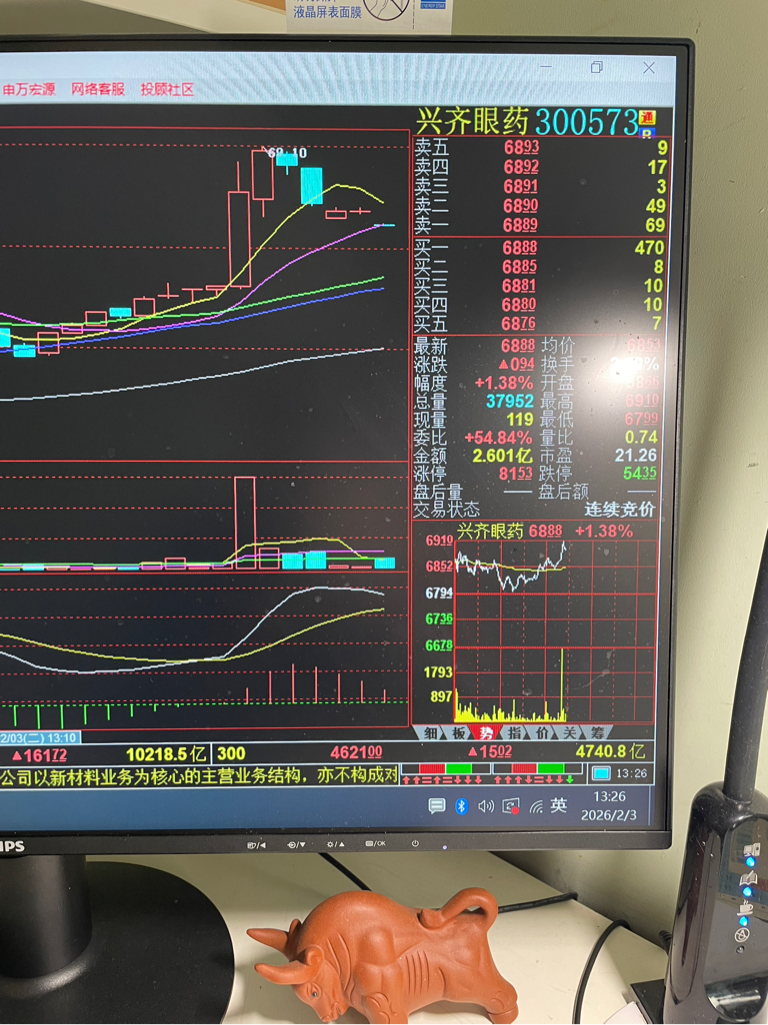
Task: Open the Bluetooth tray icon
Action: (x=461, y=806)
